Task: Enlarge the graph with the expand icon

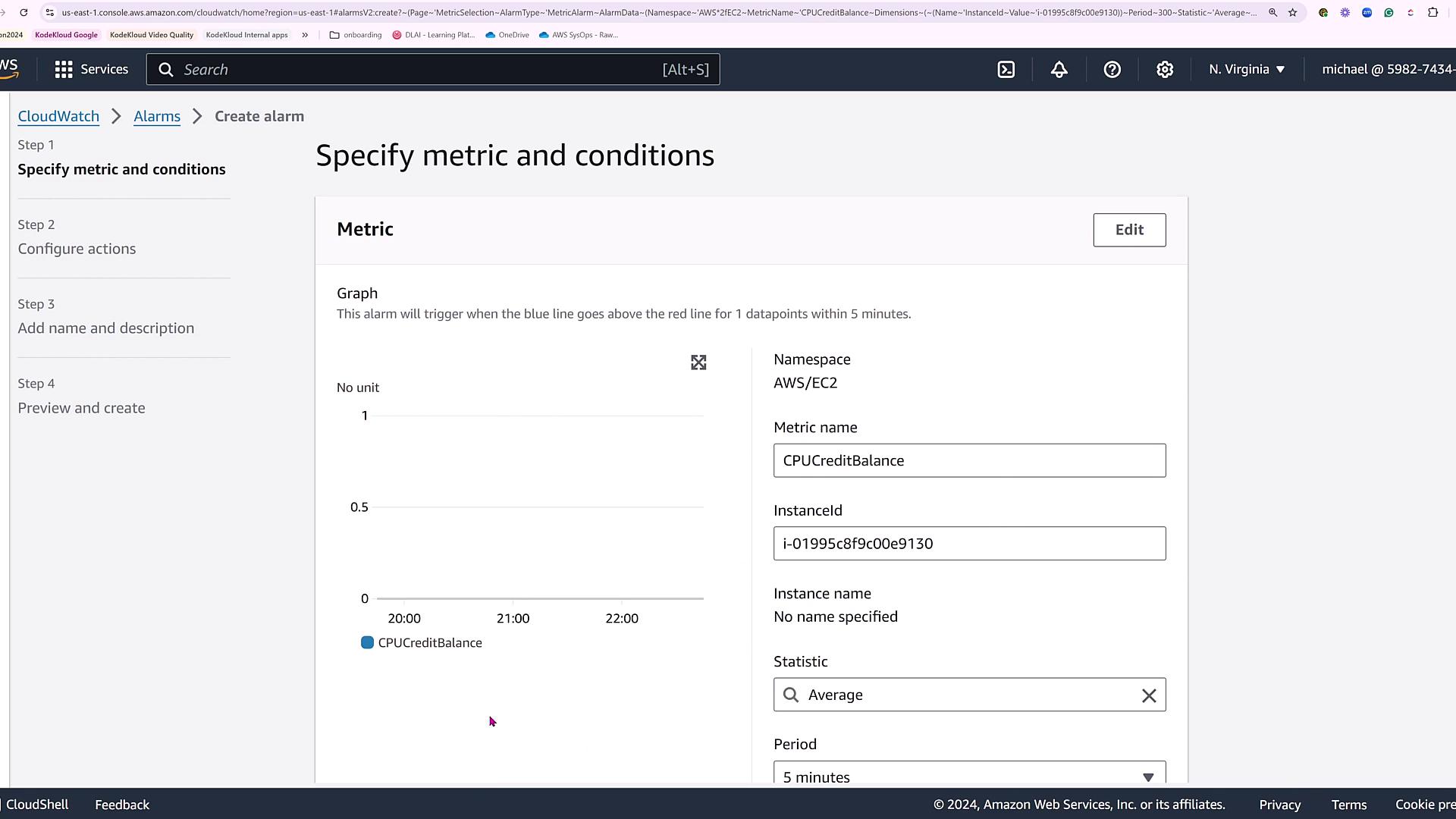Action: (x=698, y=362)
